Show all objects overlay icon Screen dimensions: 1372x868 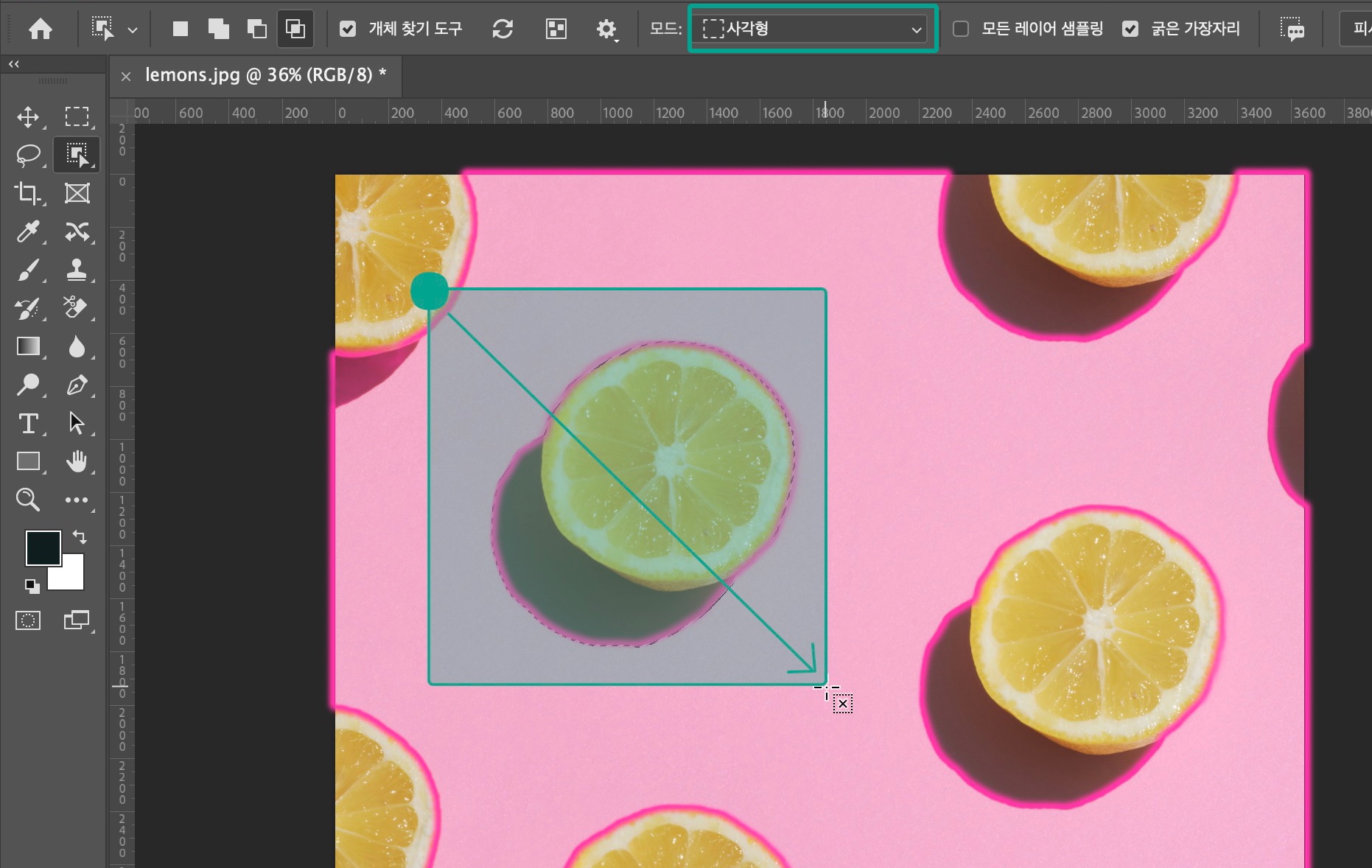point(556,29)
